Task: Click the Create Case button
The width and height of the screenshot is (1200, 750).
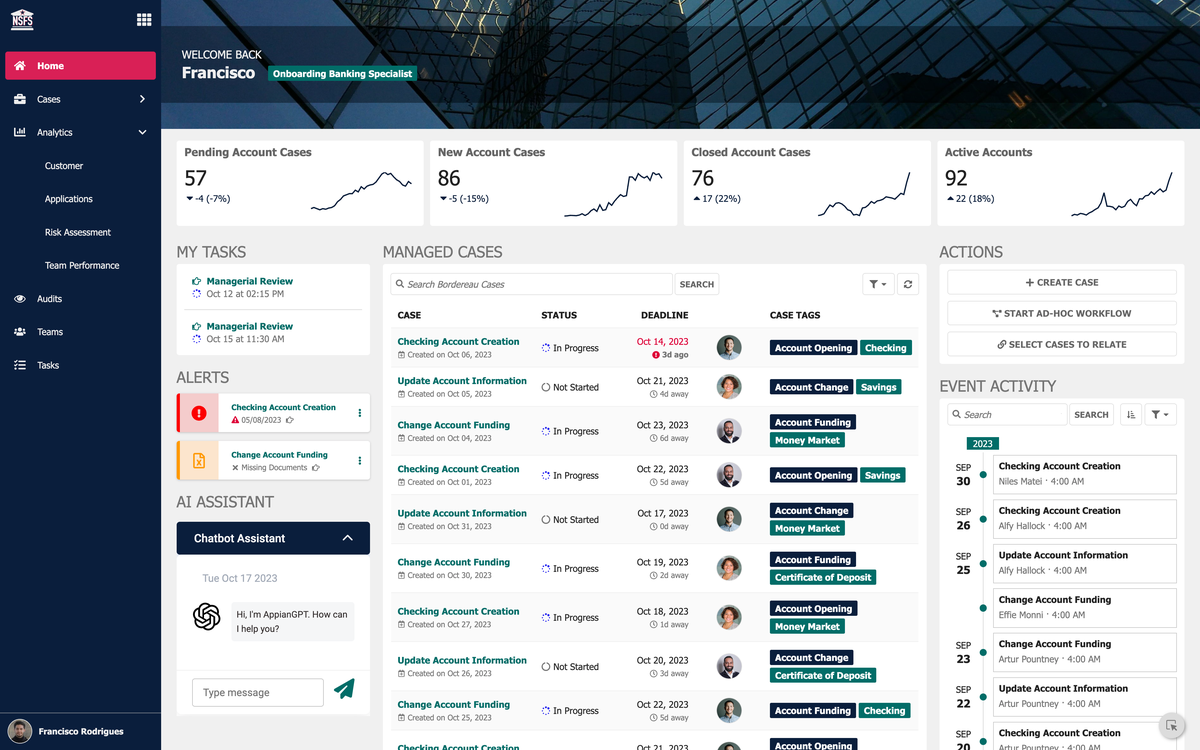Action: coord(1061,282)
